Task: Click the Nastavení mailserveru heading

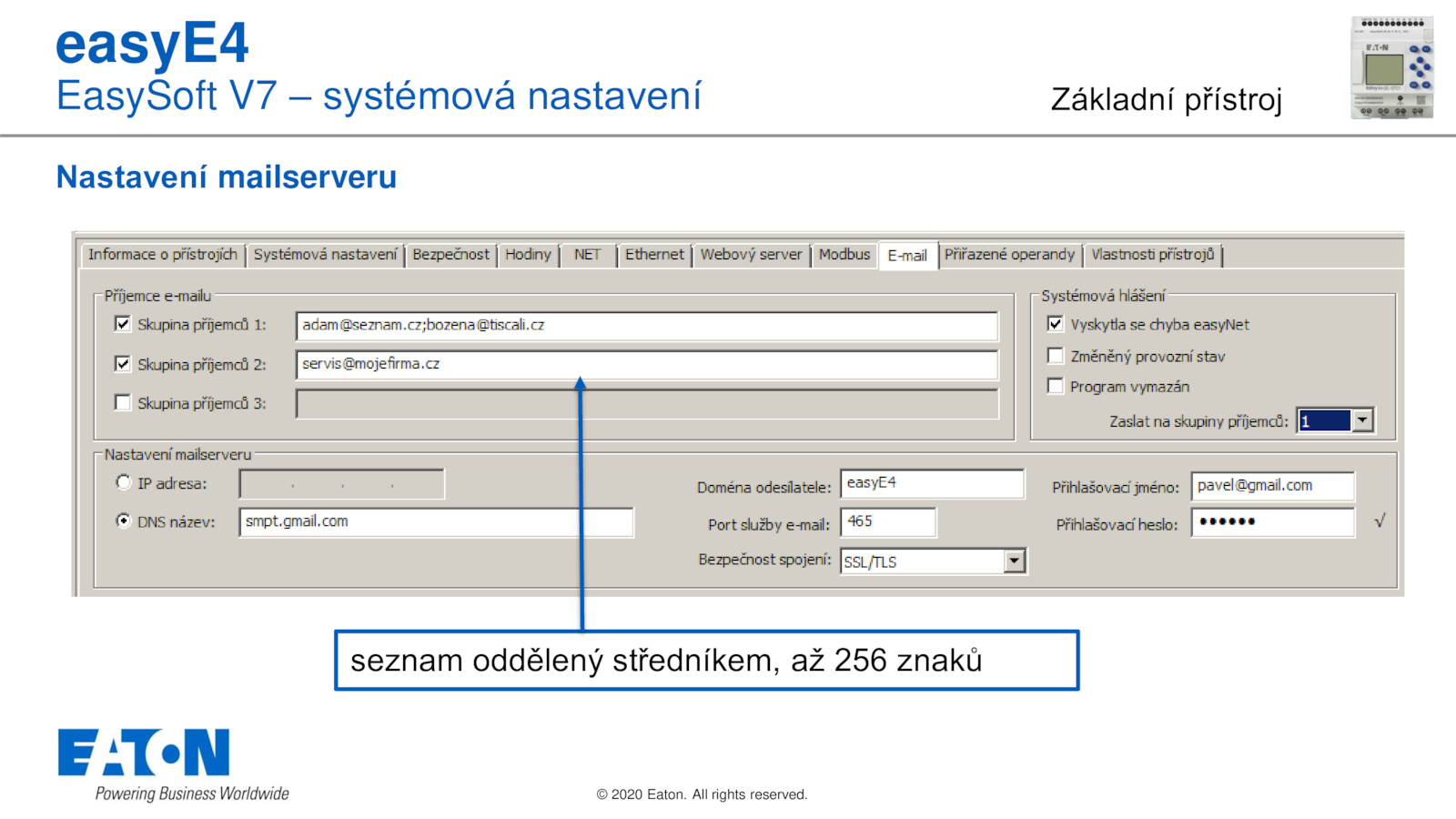Action: (x=227, y=177)
